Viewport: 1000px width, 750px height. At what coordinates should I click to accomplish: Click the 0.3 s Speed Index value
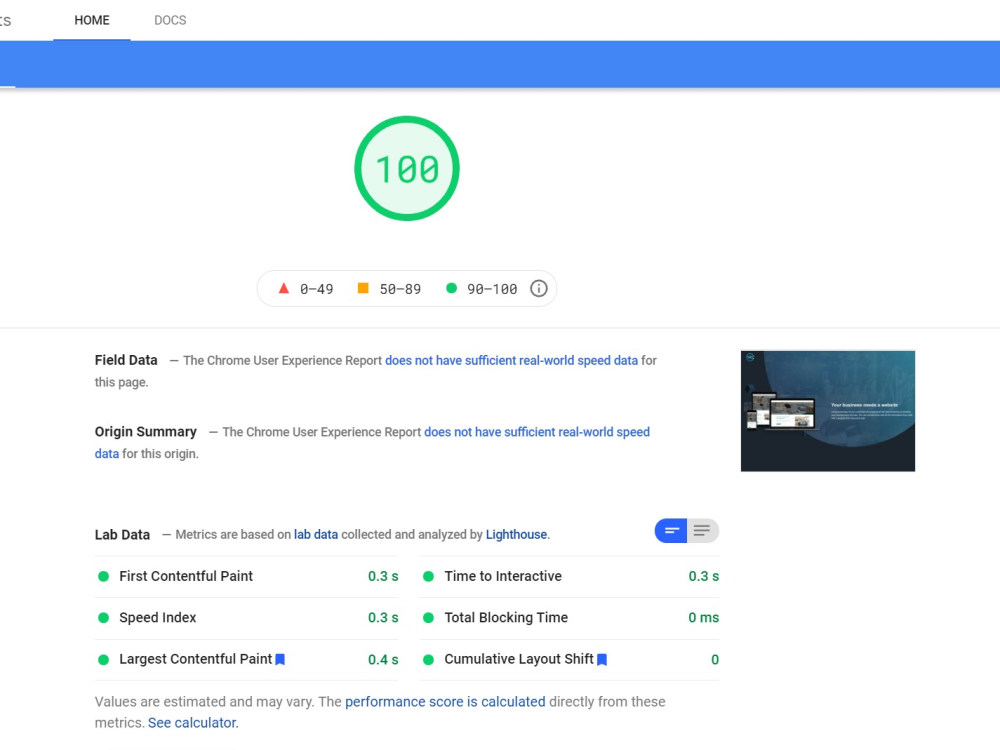coord(383,617)
